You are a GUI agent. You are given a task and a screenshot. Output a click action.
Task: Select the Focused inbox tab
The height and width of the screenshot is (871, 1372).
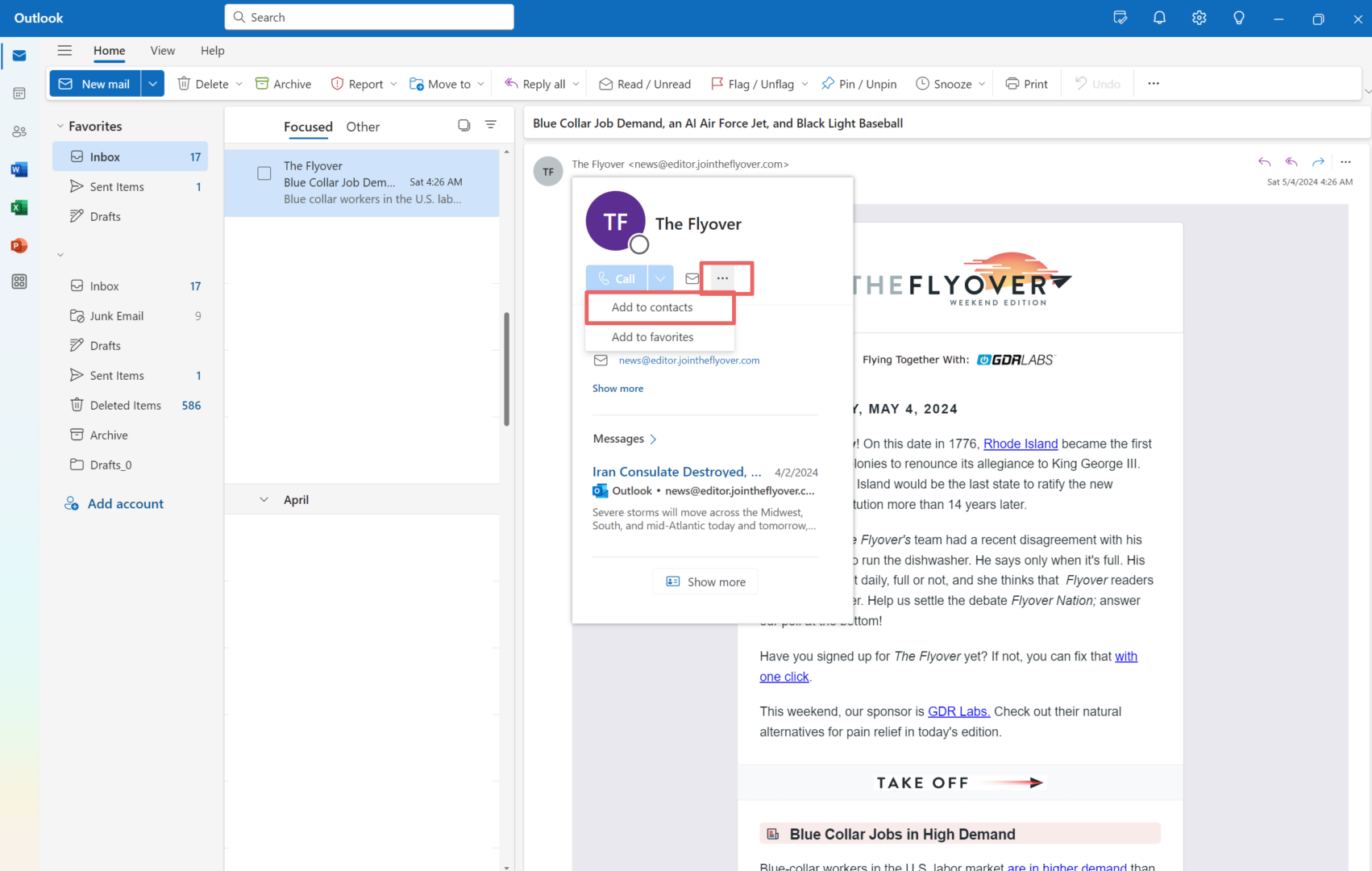pyautogui.click(x=308, y=127)
